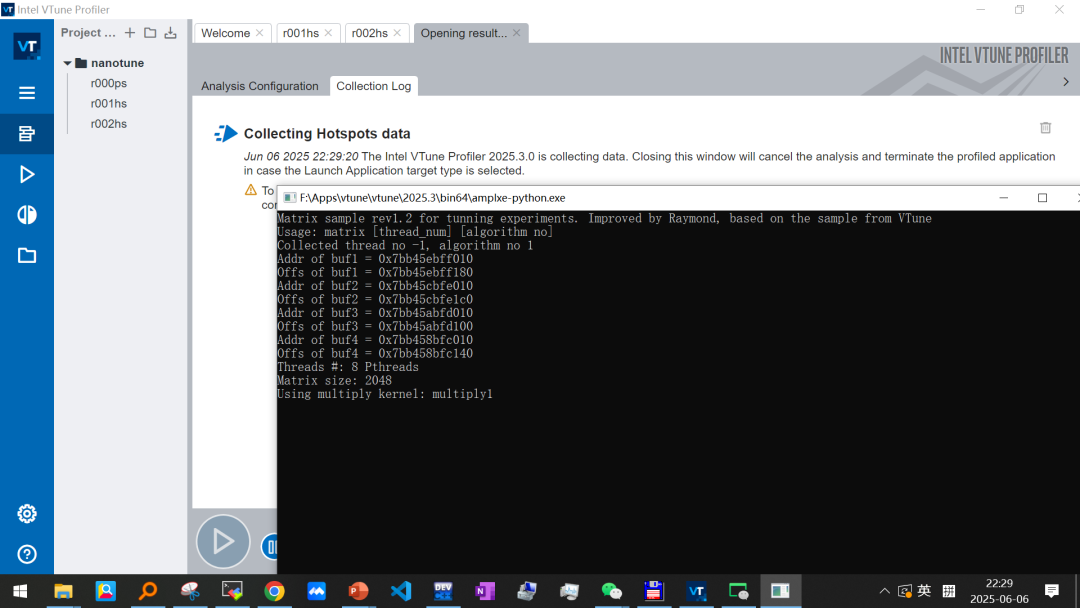1080x608 pixels.
Task: Select result r000ps in project tree
Action: [109, 83]
